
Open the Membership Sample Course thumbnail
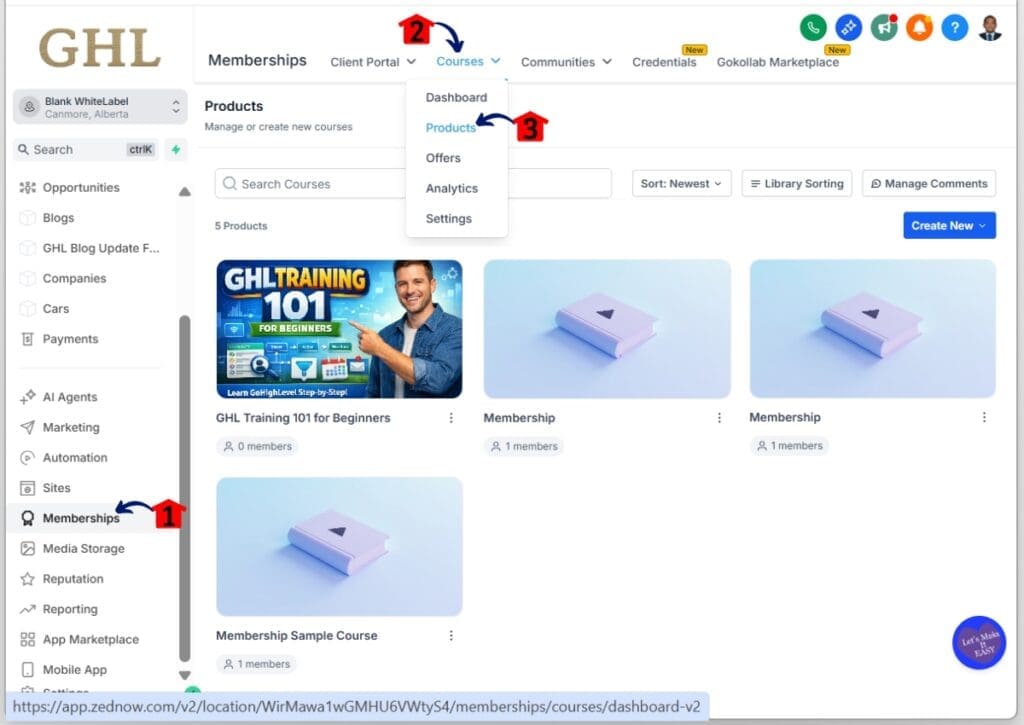tap(339, 547)
